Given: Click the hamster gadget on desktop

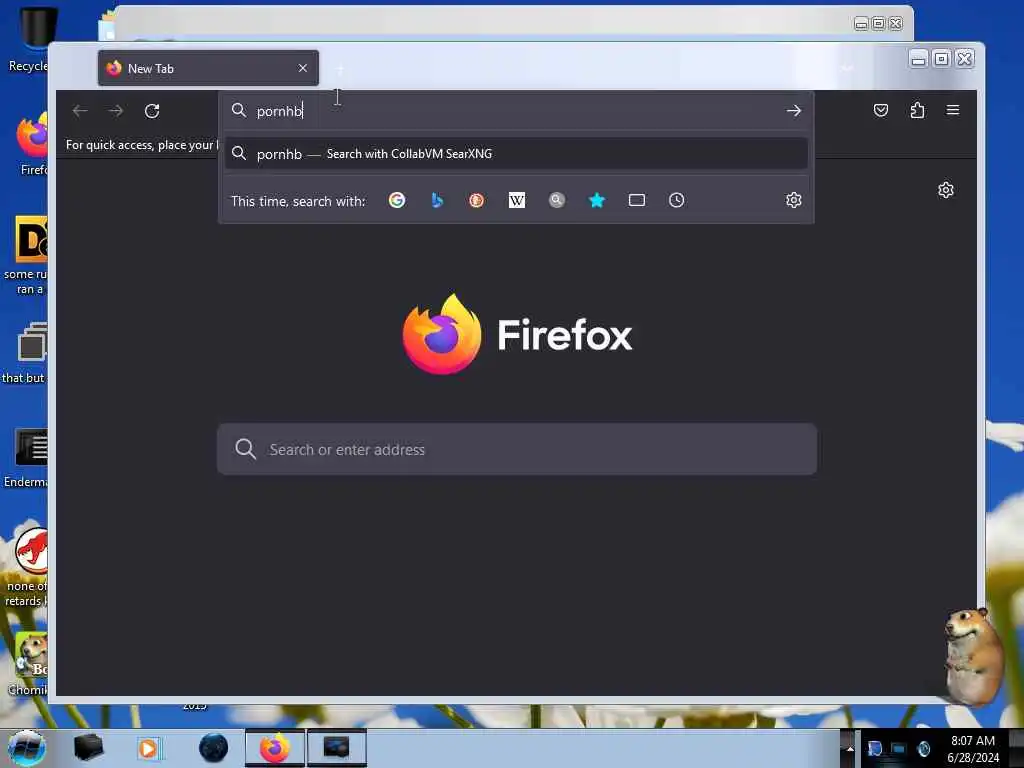Looking at the screenshot, I should 974,656.
